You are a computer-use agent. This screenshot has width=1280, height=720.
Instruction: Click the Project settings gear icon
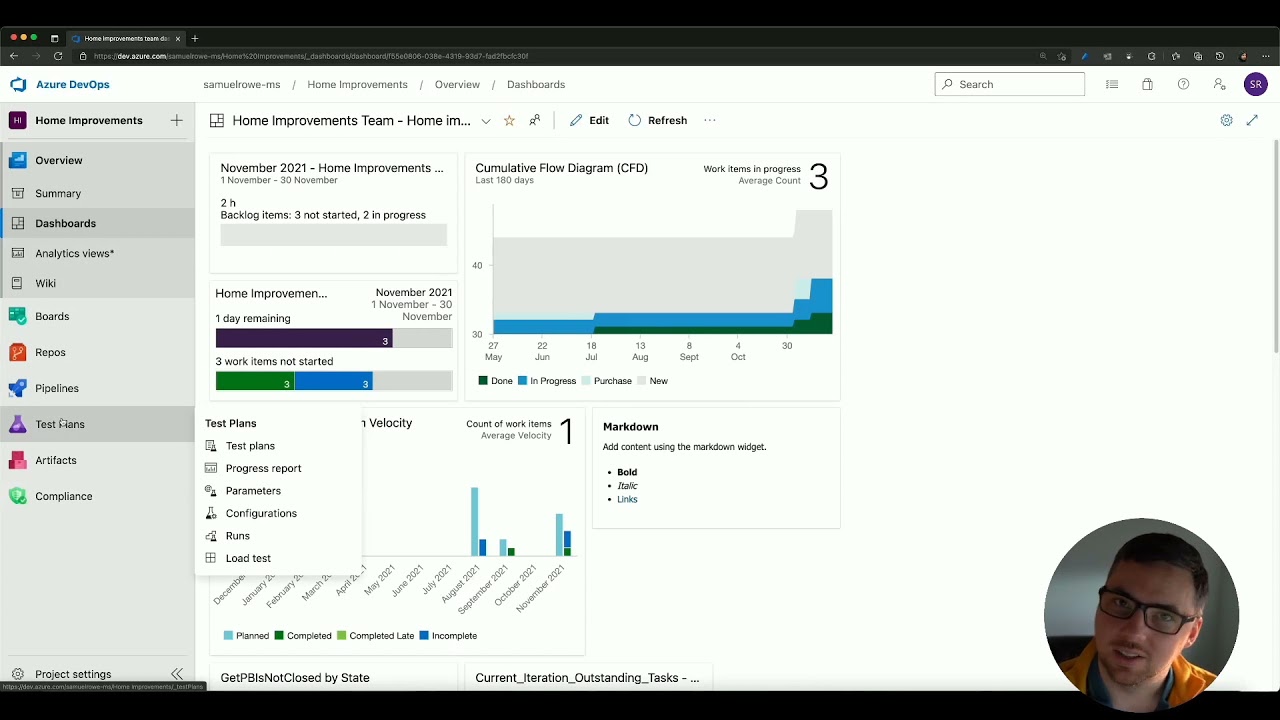18,674
